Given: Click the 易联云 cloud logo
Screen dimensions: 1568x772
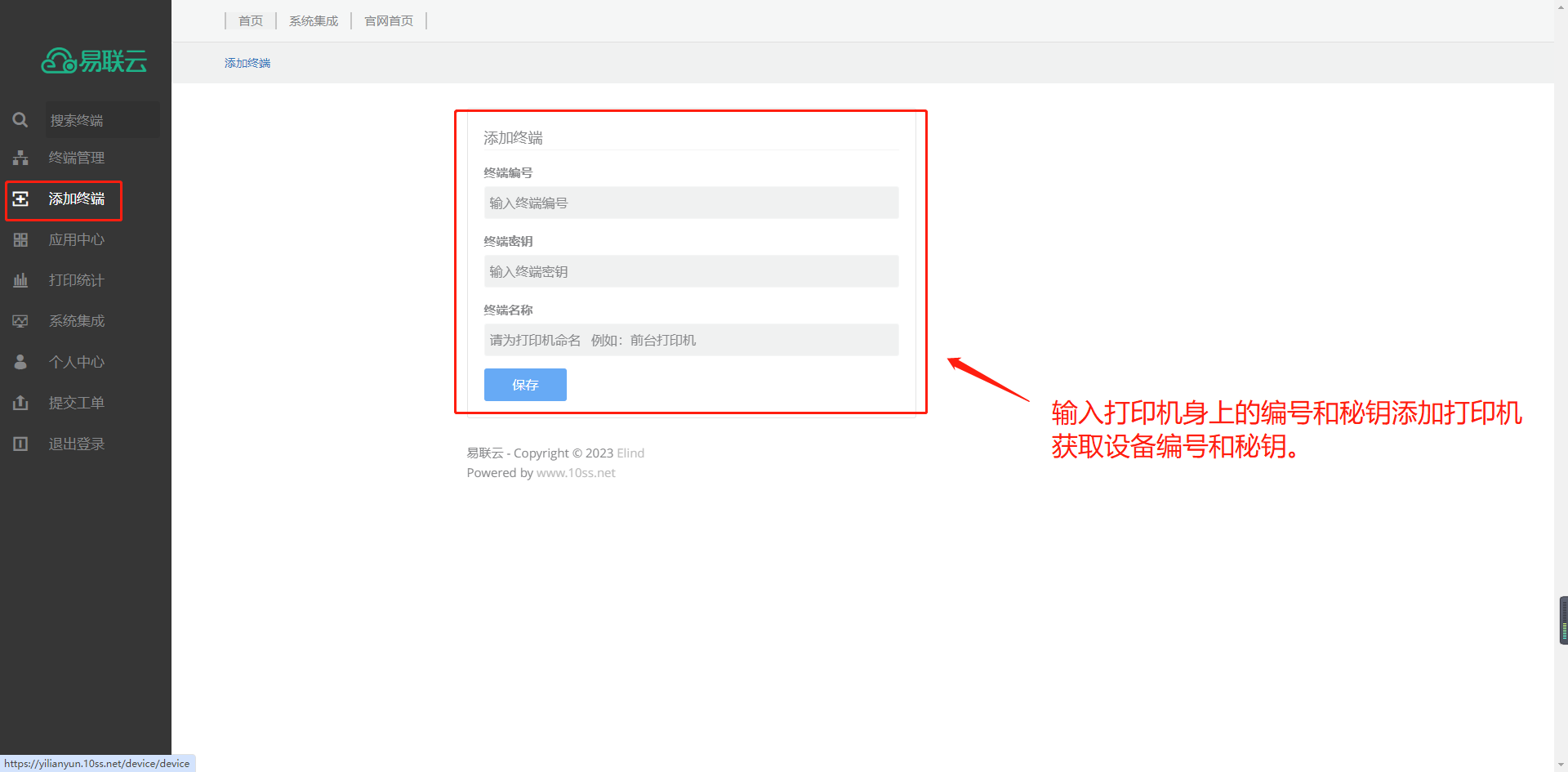Looking at the screenshot, I should click(94, 60).
